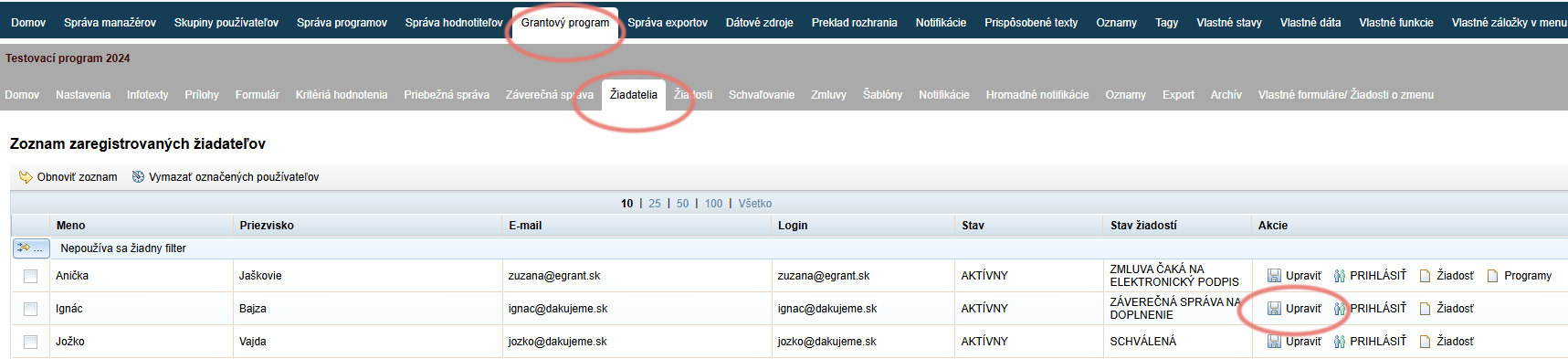Switch to Kritériá hodnotenia tab
Screen dimensions: 1568x359
click(x=342, y=95)
